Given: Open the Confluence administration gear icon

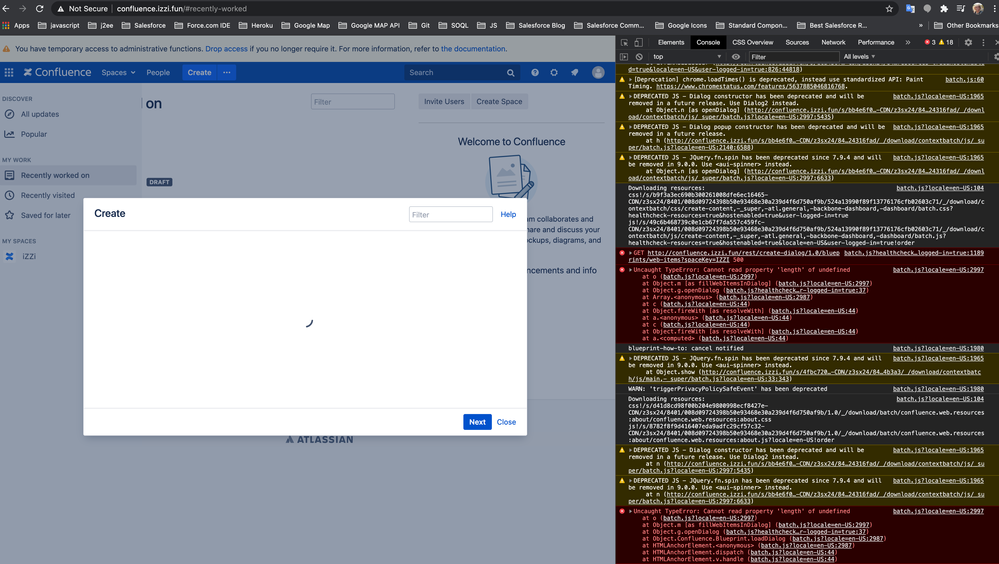Looking at the screenshot, I should pyautogui.click(x=554, y=73).
